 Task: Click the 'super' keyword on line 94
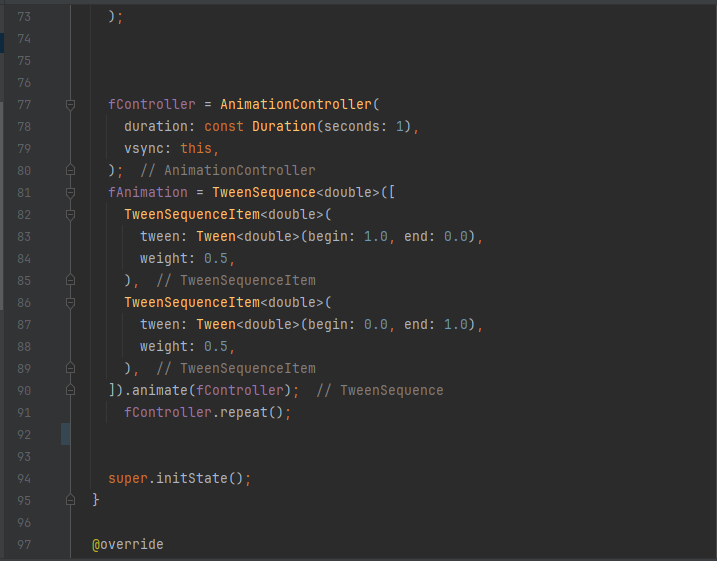[128, 479]
